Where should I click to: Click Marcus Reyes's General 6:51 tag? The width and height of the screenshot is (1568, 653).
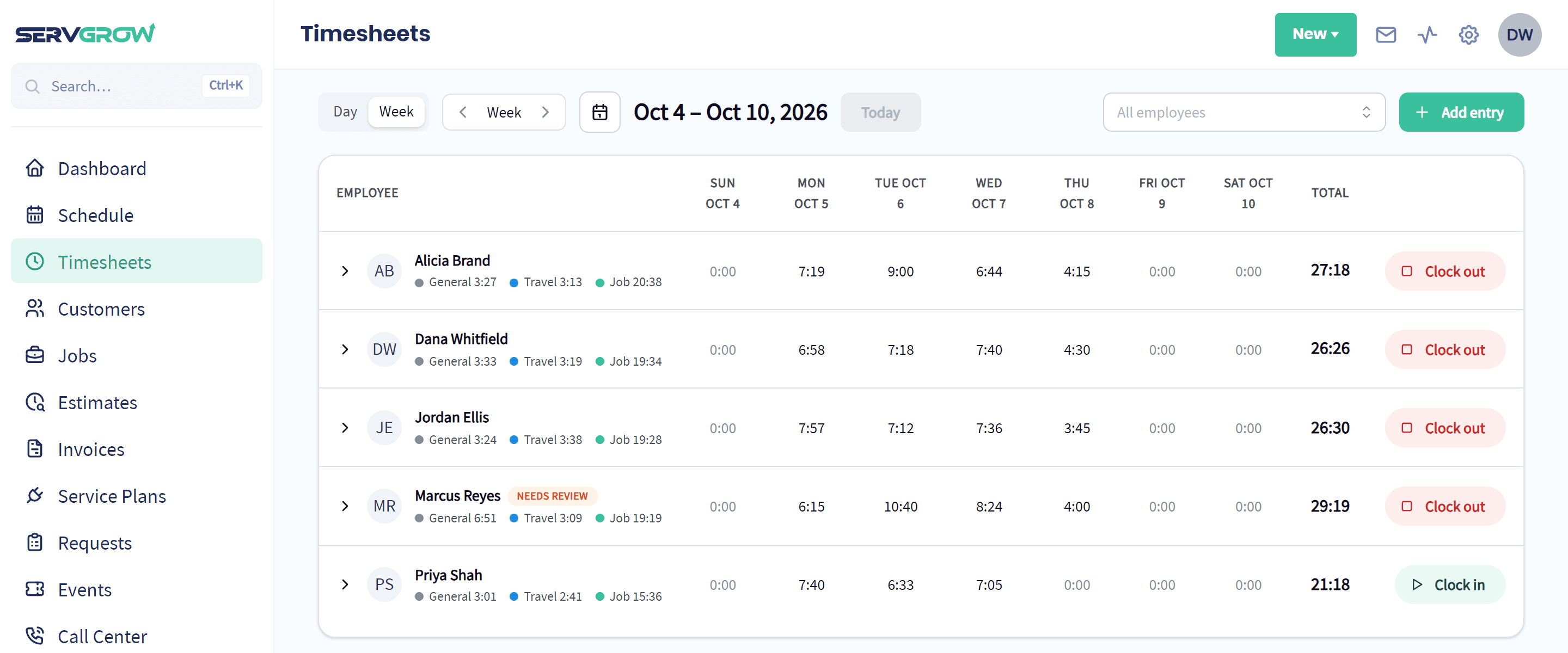(455, 519)
